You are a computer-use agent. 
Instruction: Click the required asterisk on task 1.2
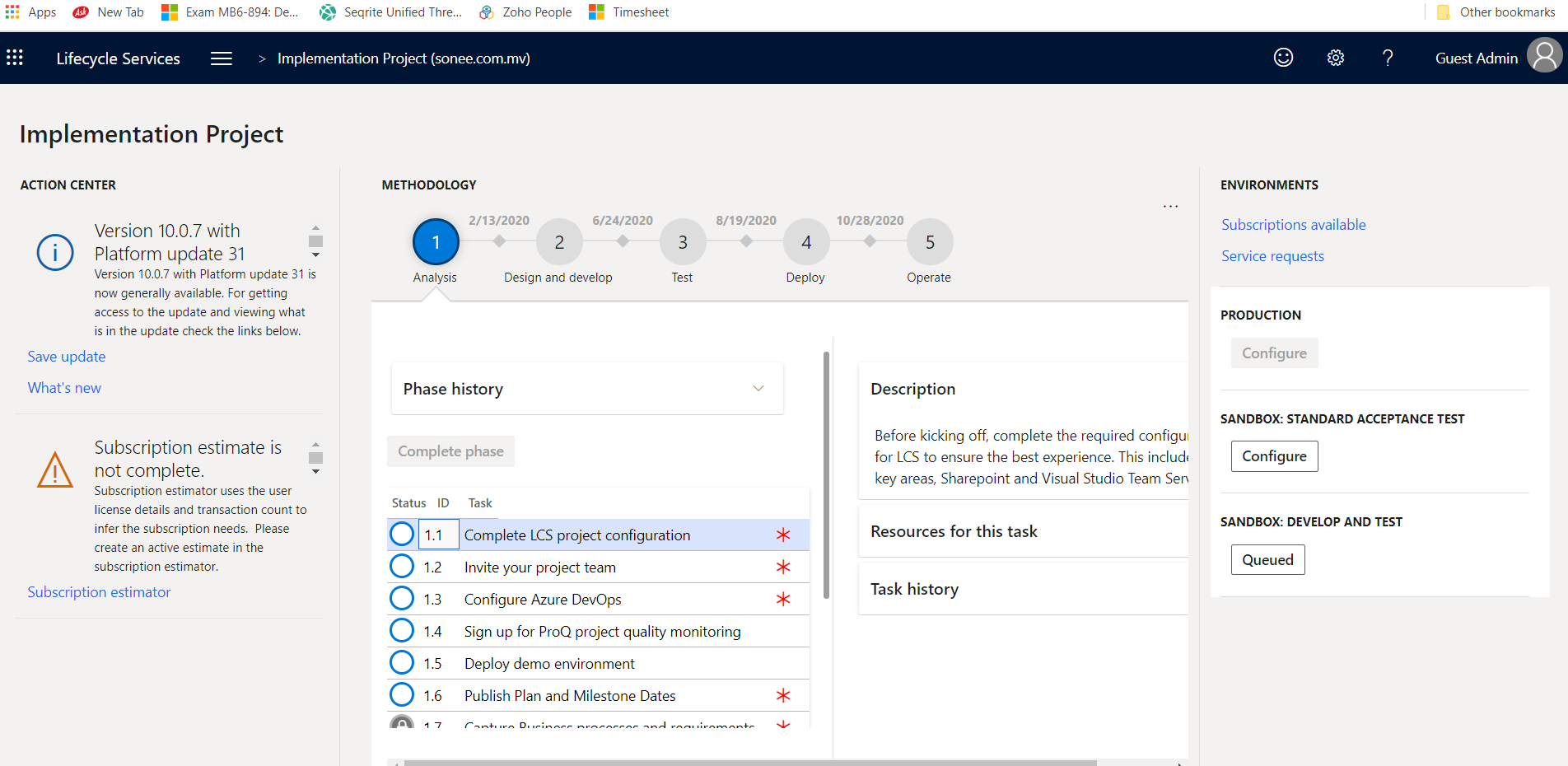pyautogui.click(x=783, y=567)
